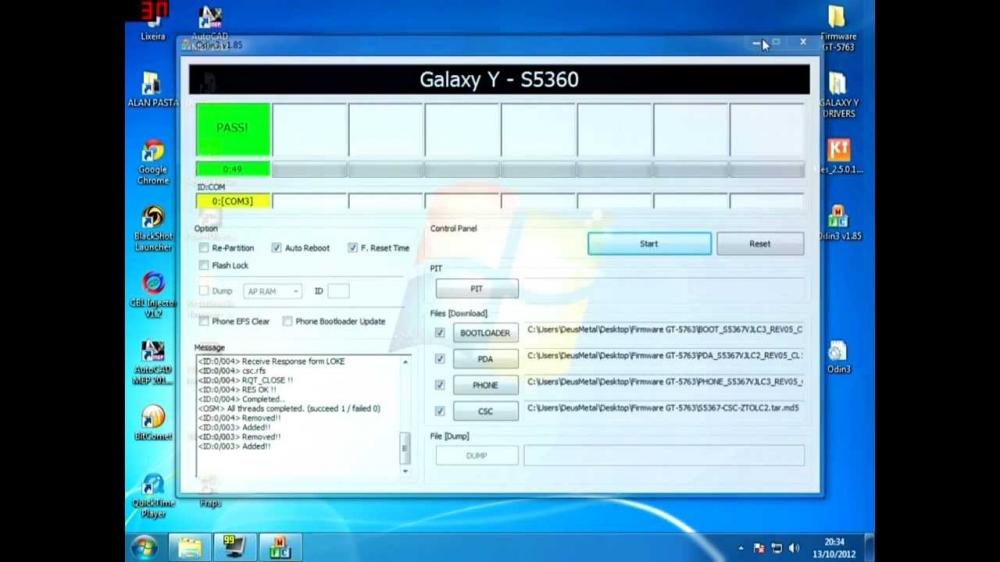Image resolution: width=1000 pixels, height=562 pixels.
Task: Click message log scroll down arrow
Action: coord(405,471)
